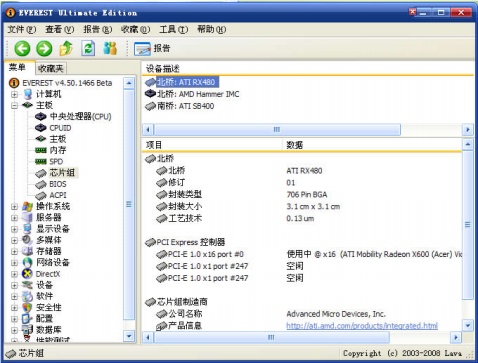Click the 706 Pin BGA value

(307, 195)
